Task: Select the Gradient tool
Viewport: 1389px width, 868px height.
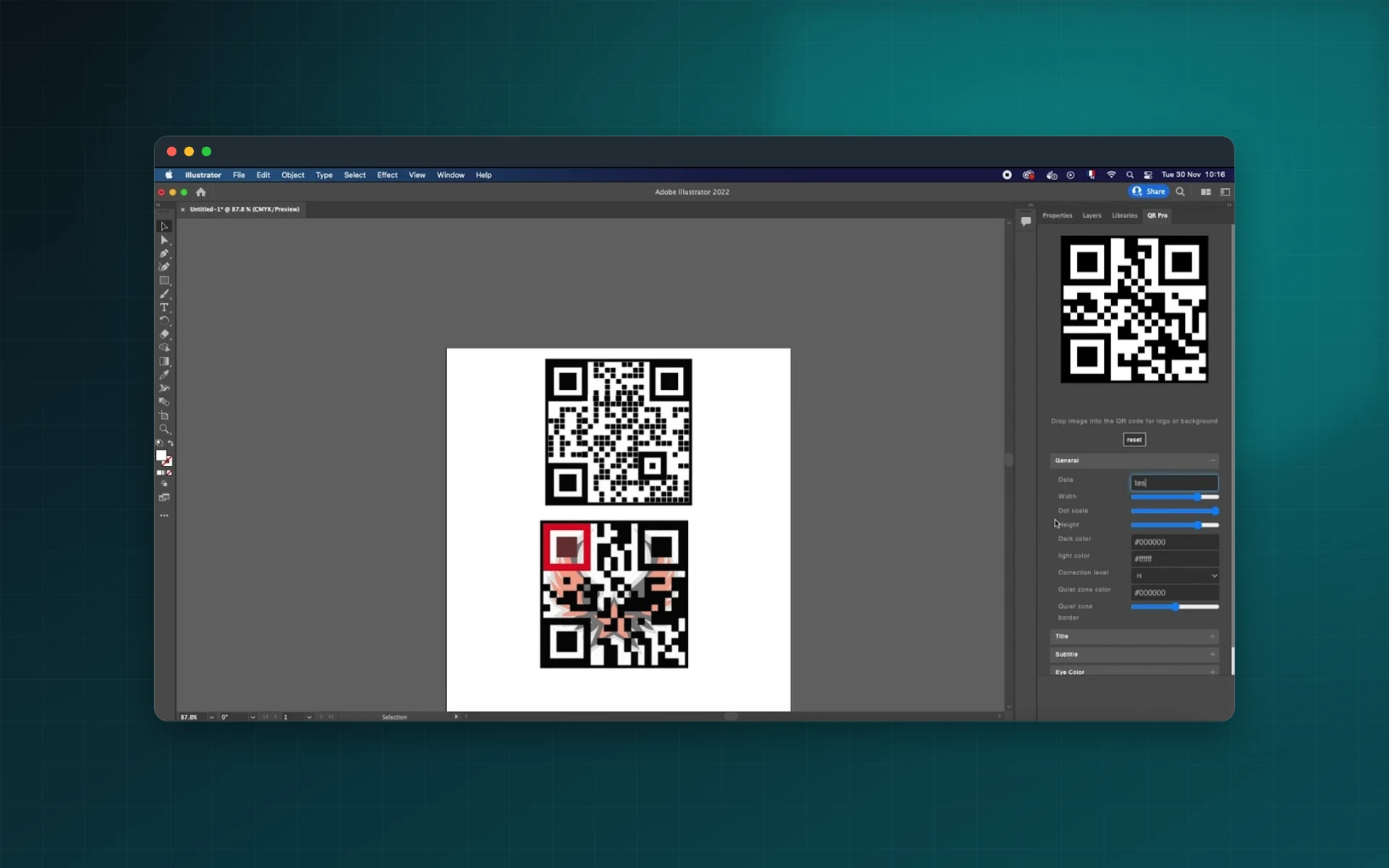Action: 164,362
